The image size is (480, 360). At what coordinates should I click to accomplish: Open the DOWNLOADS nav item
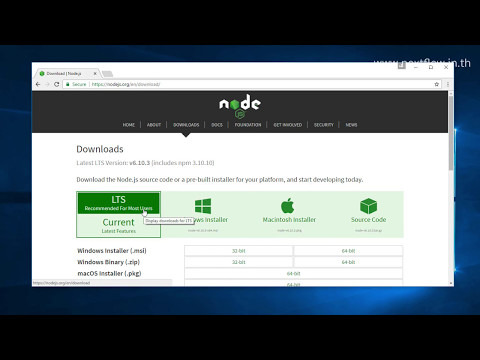point(186,125)
